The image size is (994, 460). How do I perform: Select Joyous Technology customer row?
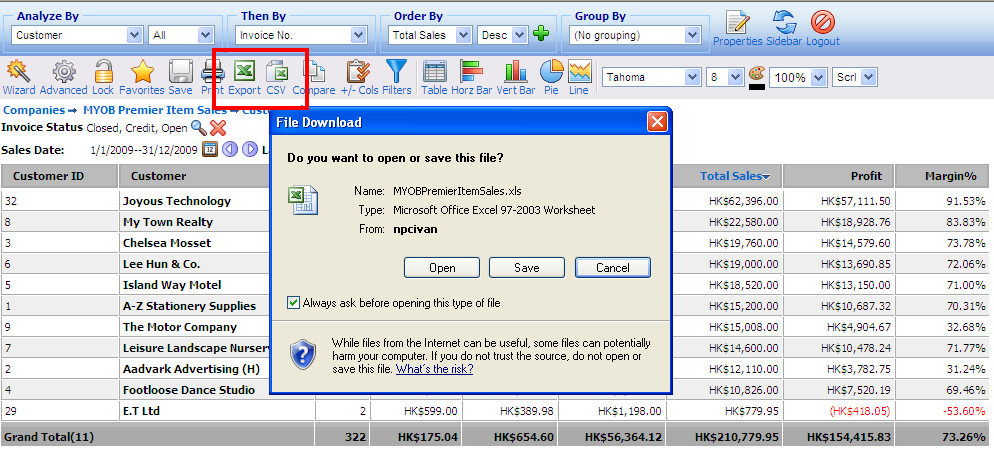(177, 201)
